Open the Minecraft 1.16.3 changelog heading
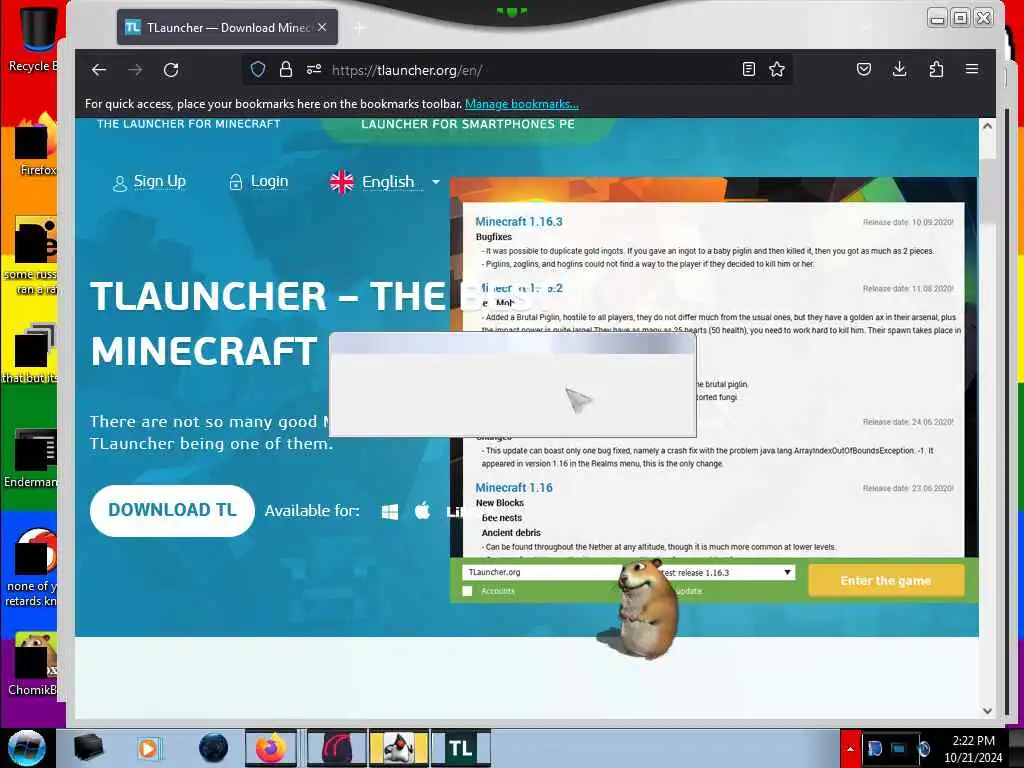 (519, 221)
